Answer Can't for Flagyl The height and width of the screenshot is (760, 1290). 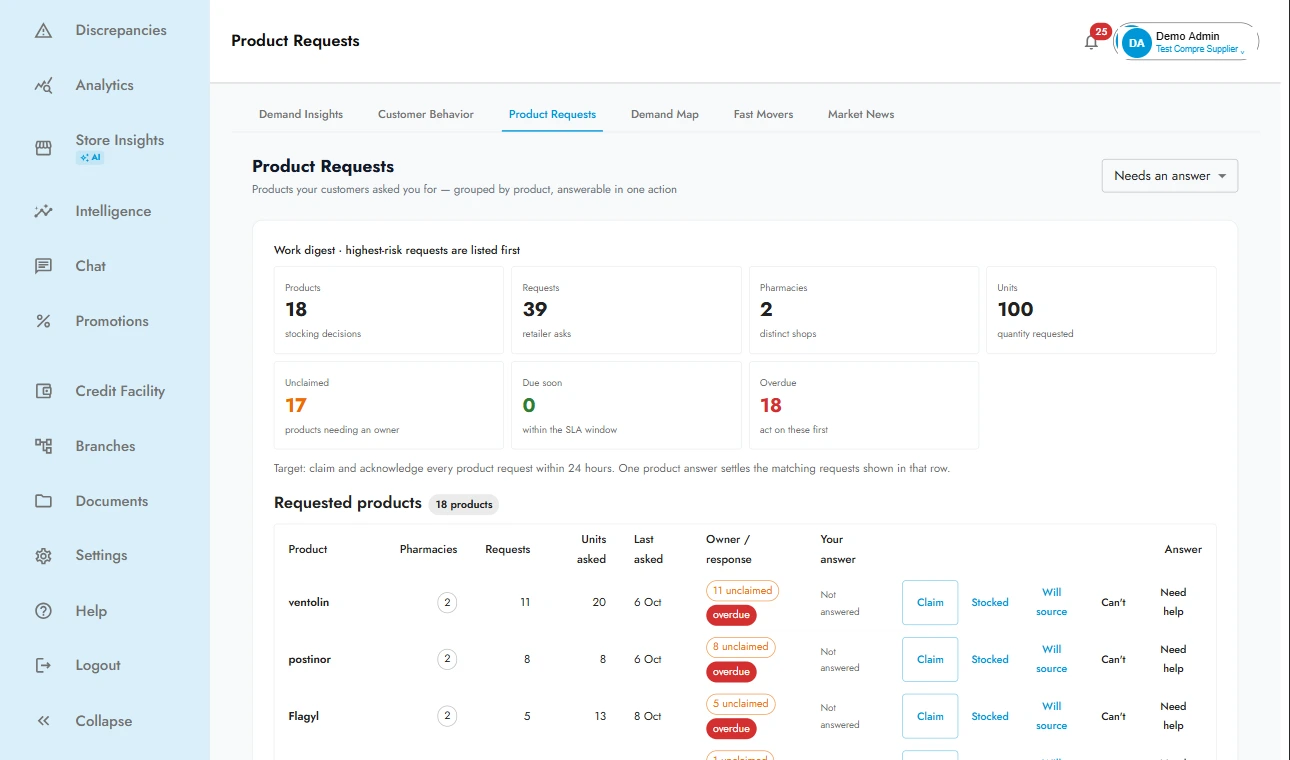(x=1113, y=717)
